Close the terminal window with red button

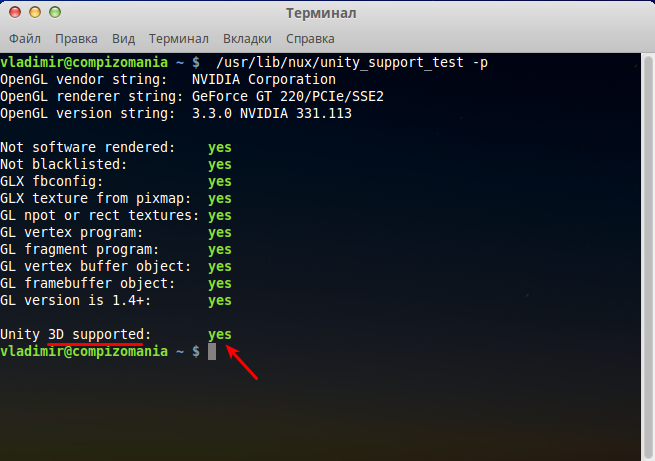[x=15, y=13]
